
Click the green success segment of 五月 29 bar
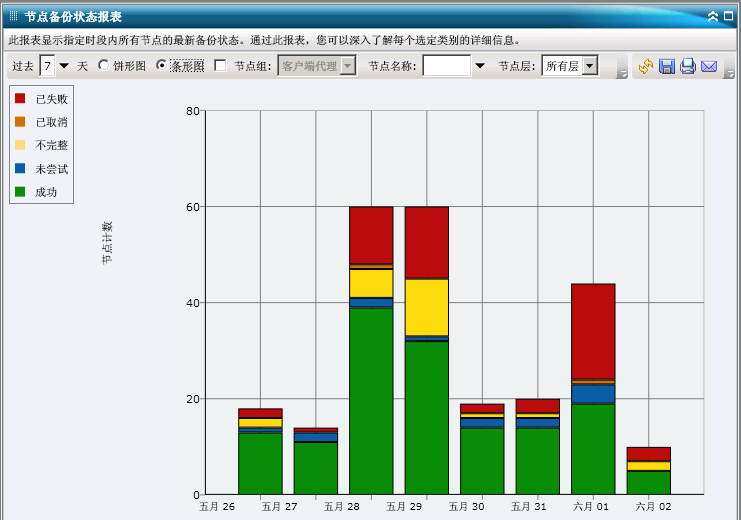pos(427,418)
